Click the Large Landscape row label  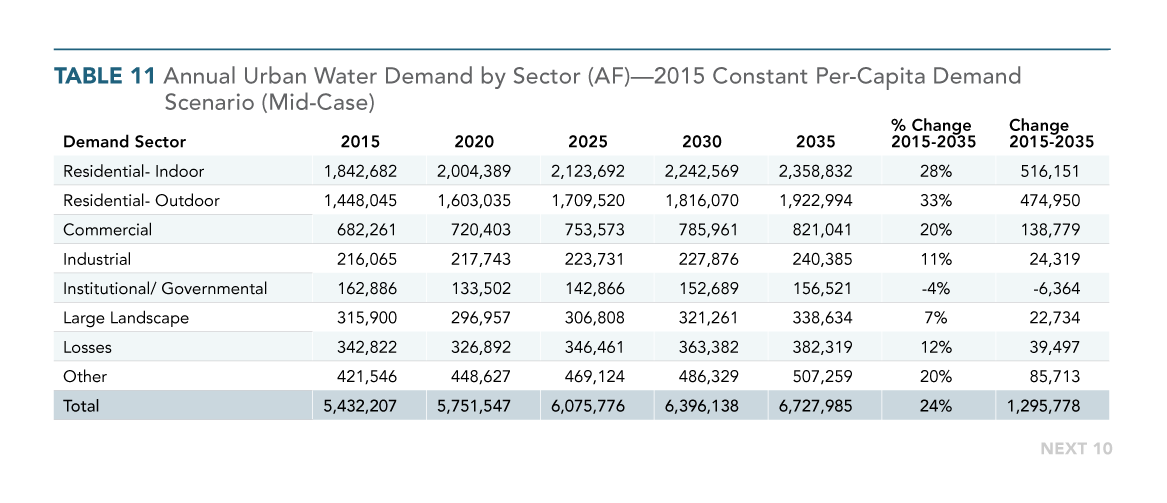126,318
